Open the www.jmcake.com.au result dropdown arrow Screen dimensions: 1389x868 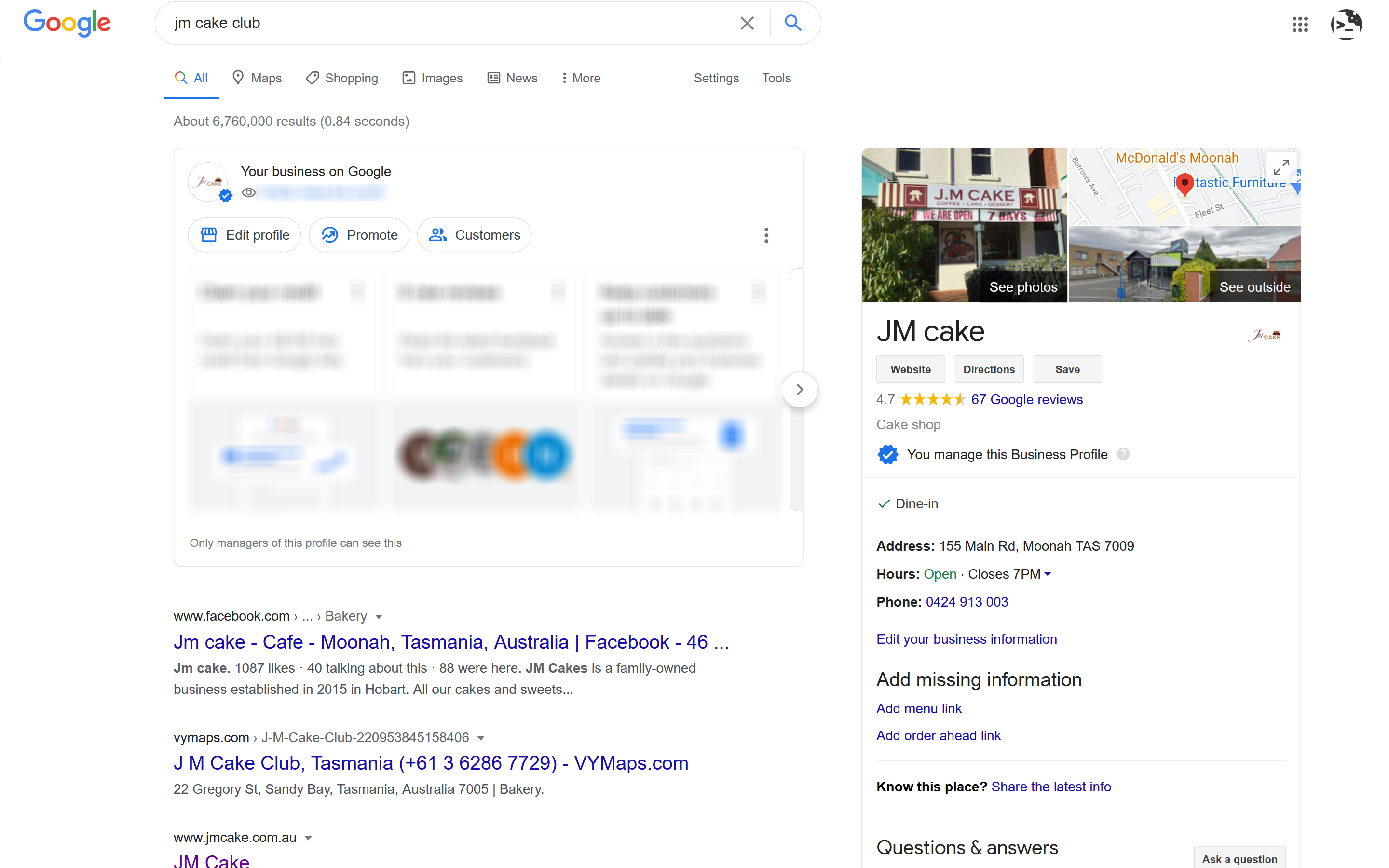pyautogui.click(x=308, y=838)
